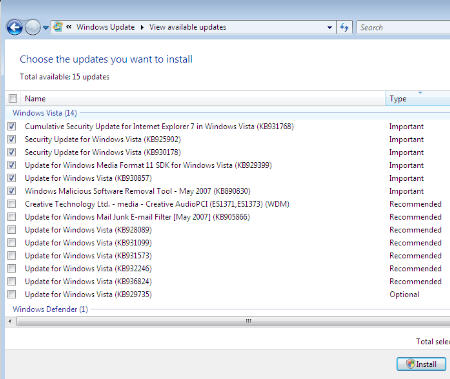Click Optional type of KB929735 row
Image resolution: width=450 pixels, height=379 pixels.
point(404,294)
